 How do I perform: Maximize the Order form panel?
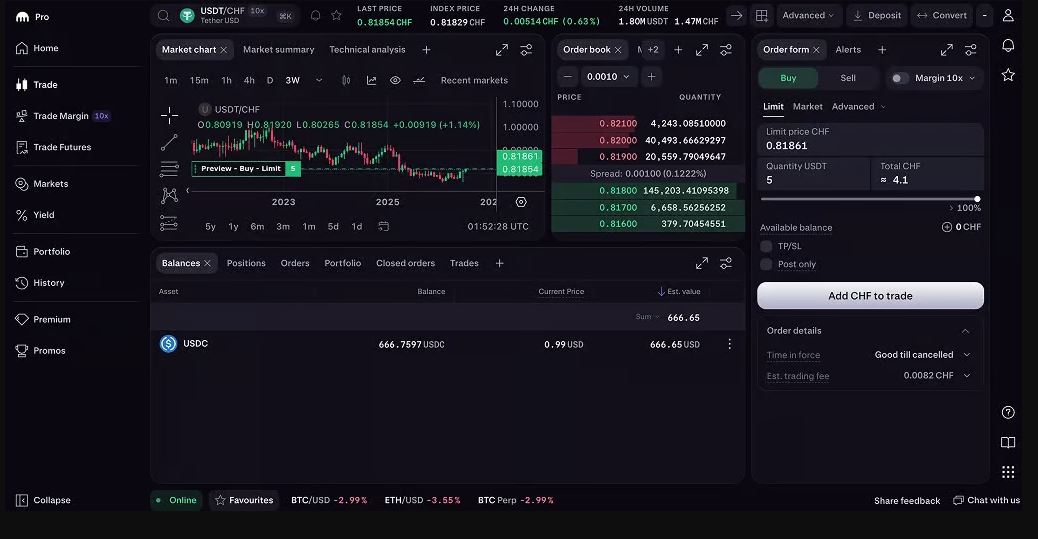click(x=947, y=50)
